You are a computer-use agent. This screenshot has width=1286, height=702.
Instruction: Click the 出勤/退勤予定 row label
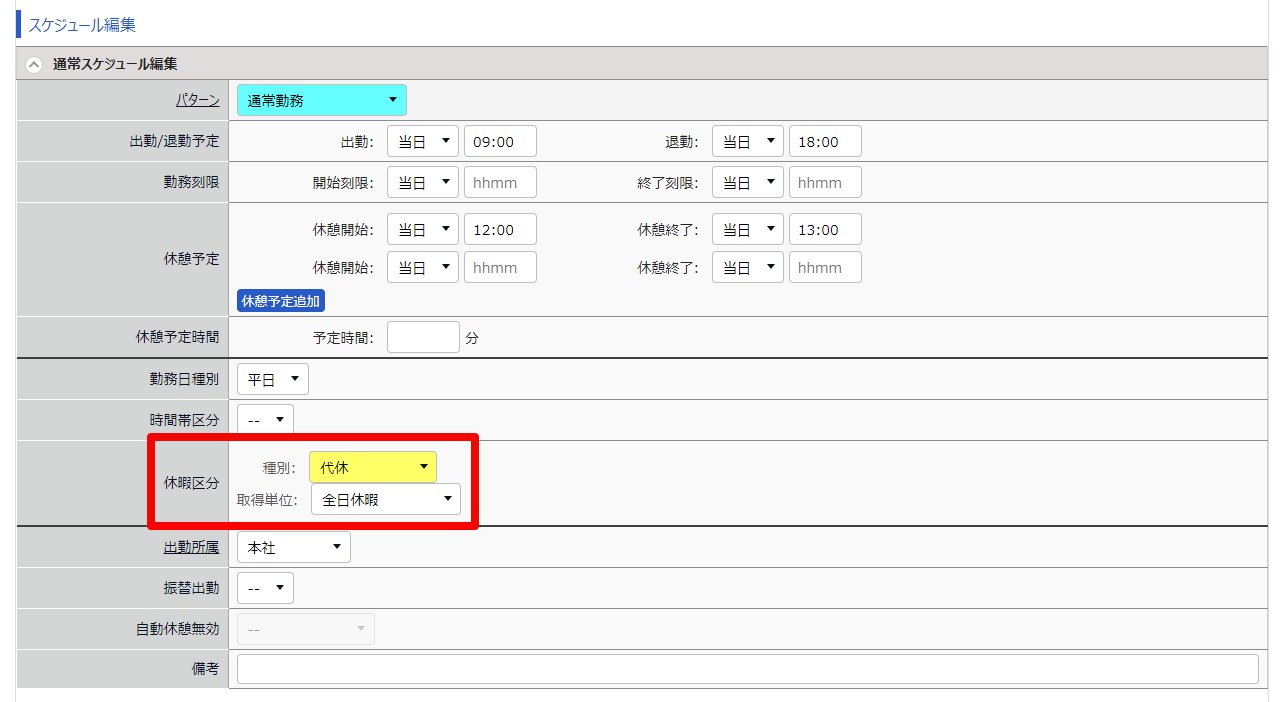pos(175,142)
